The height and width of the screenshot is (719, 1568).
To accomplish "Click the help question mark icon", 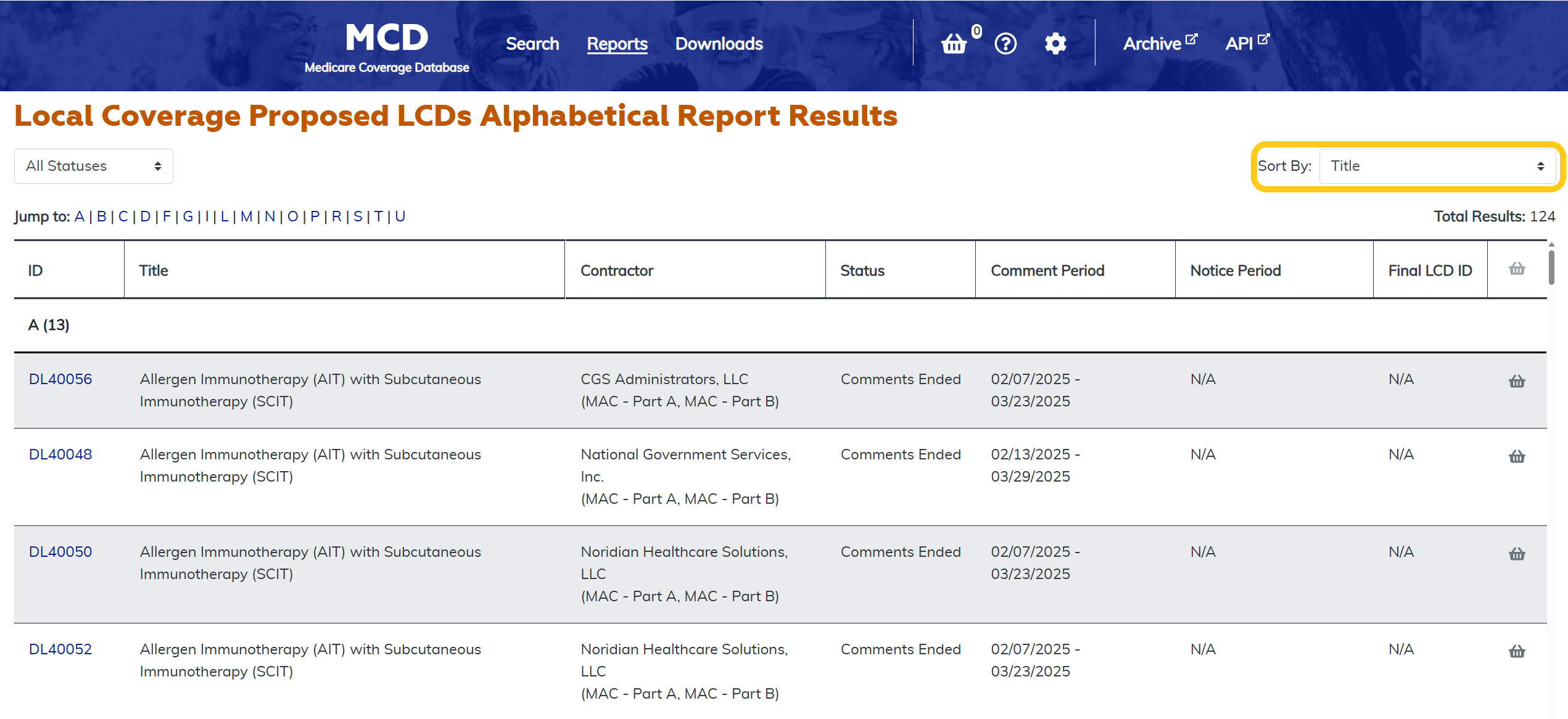I will click(1005, 44).
